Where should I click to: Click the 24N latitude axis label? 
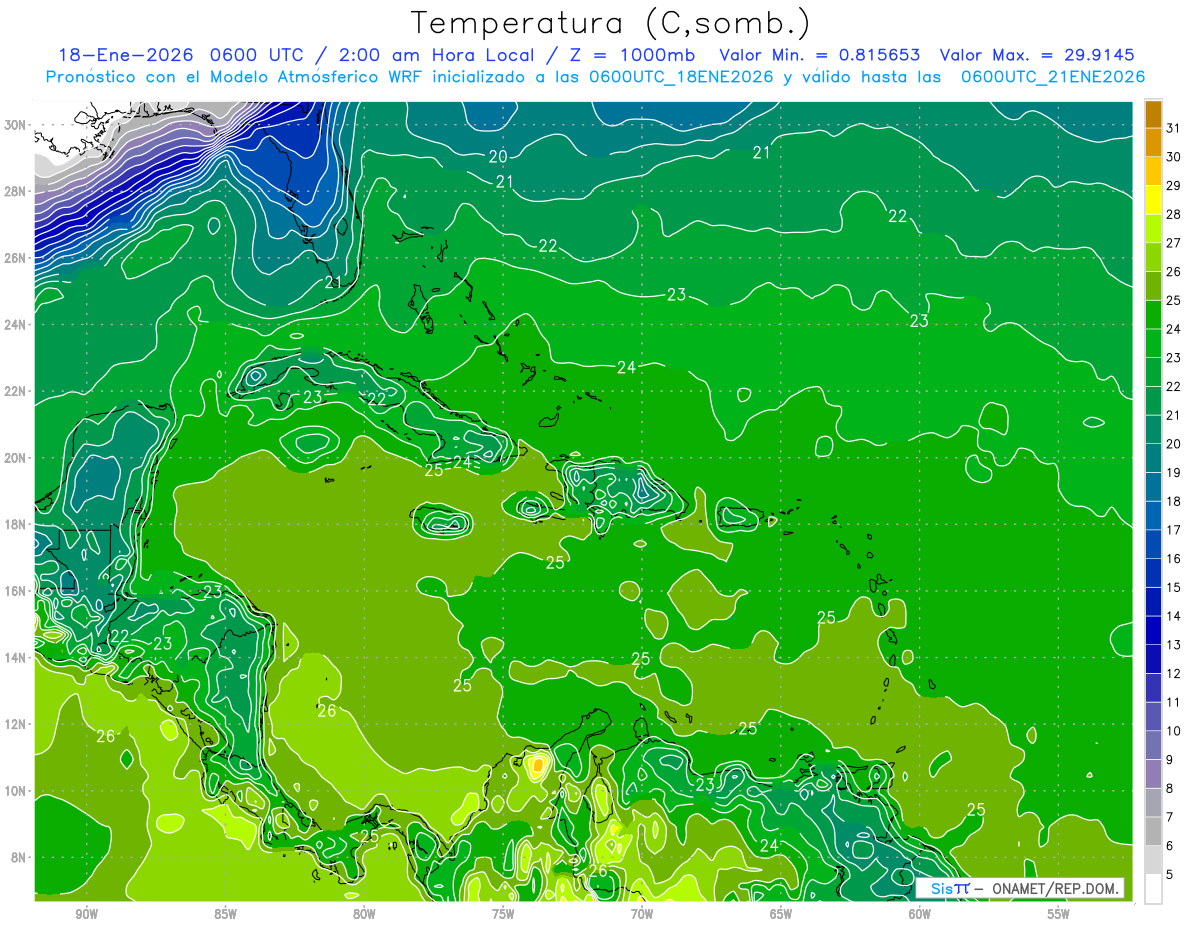click(17, 324)
